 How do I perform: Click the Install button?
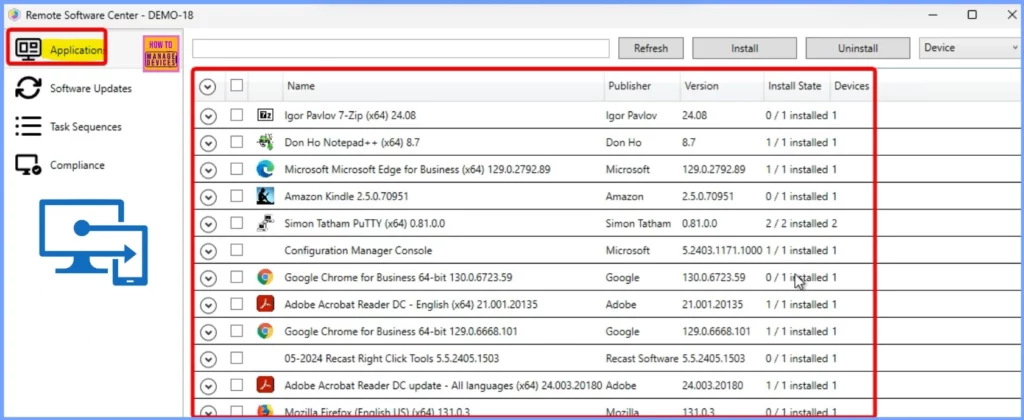click(744, 48)
